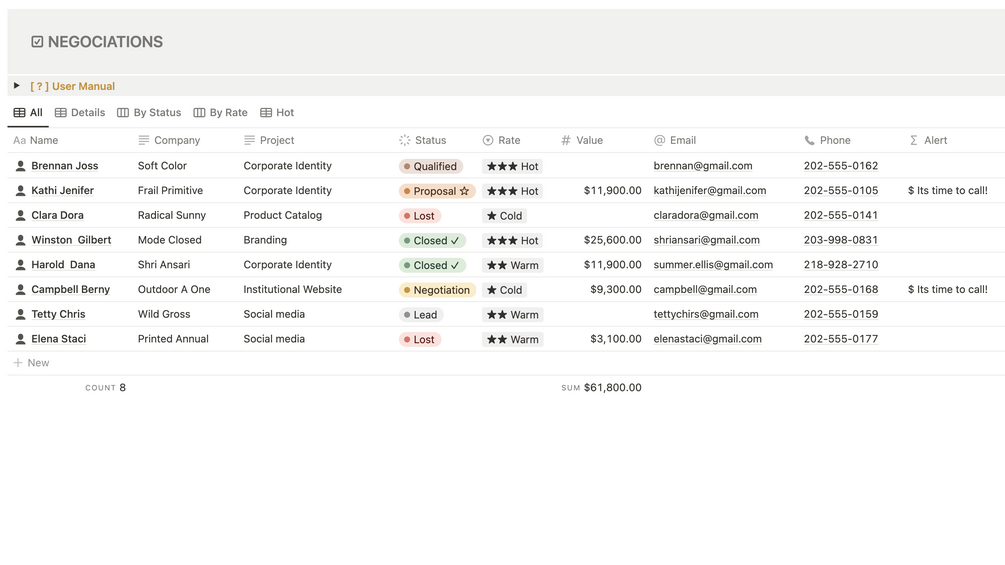Click the Name column header
The image size is (1005, 565).
[x=36, y=140]
